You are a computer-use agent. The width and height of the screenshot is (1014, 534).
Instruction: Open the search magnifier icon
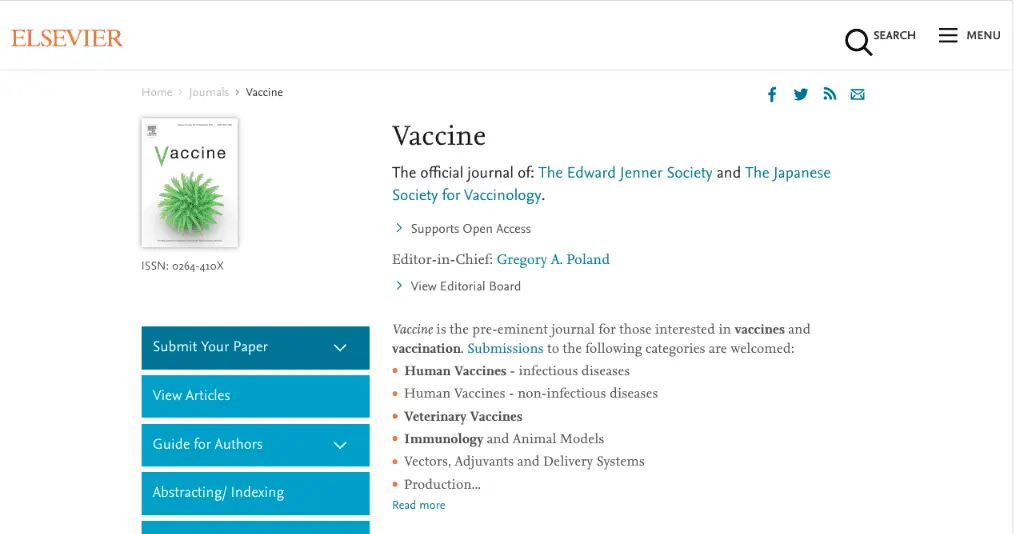pyautogui.click(x=858, y=42)
